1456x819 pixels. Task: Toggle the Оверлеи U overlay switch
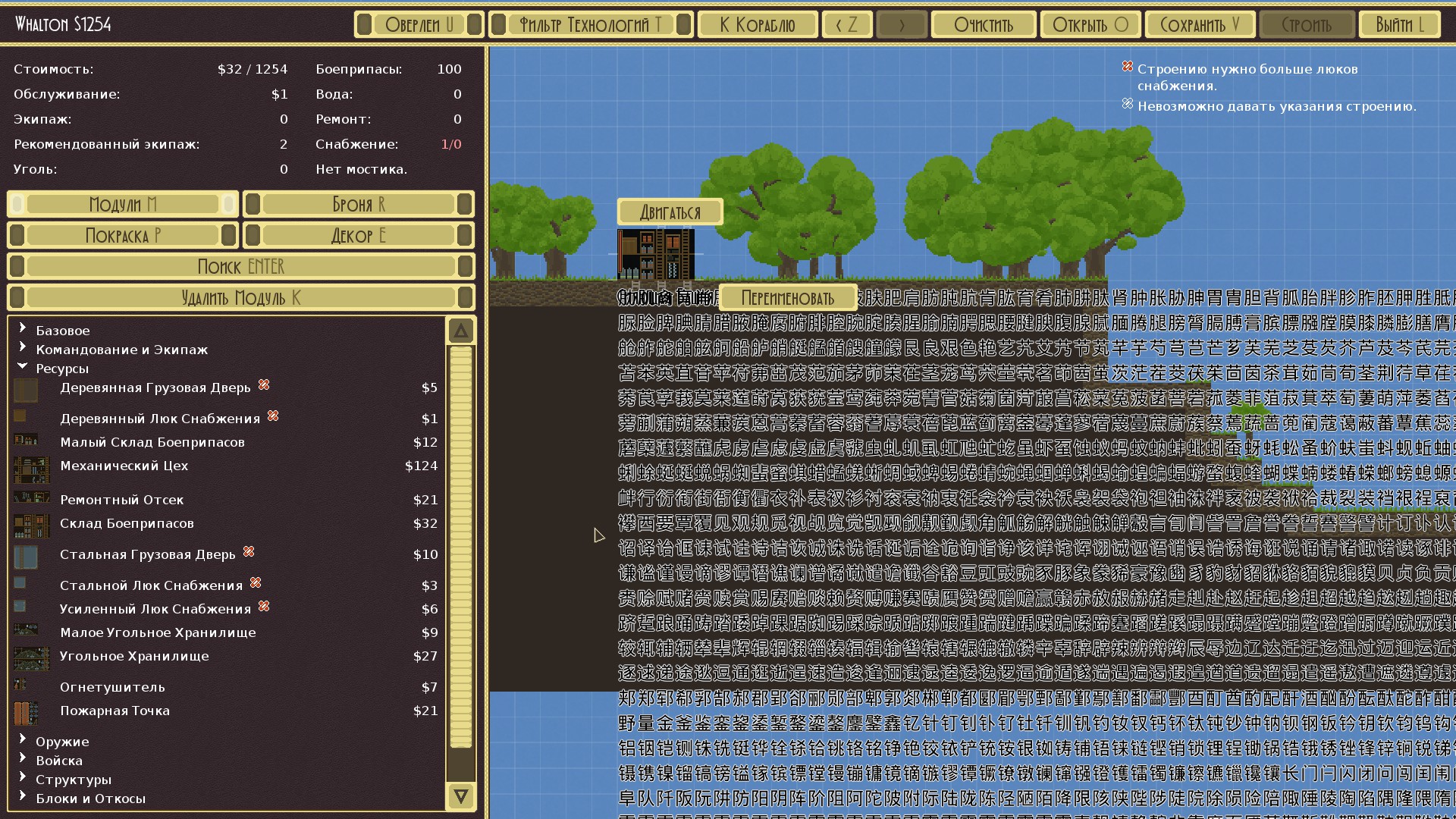point(419,24)
